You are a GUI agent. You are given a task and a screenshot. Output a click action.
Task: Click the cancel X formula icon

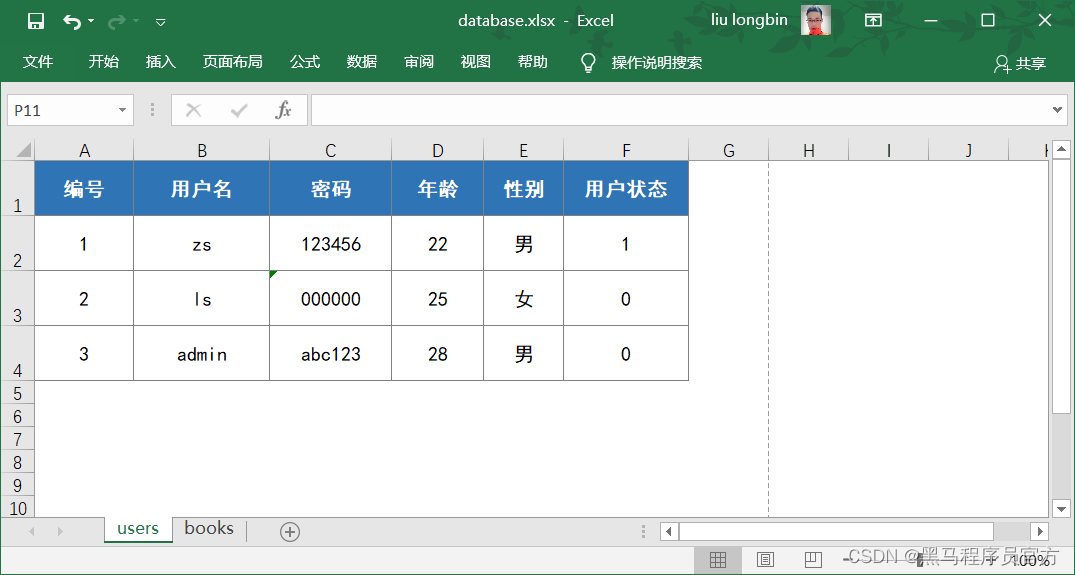(194, 110)
